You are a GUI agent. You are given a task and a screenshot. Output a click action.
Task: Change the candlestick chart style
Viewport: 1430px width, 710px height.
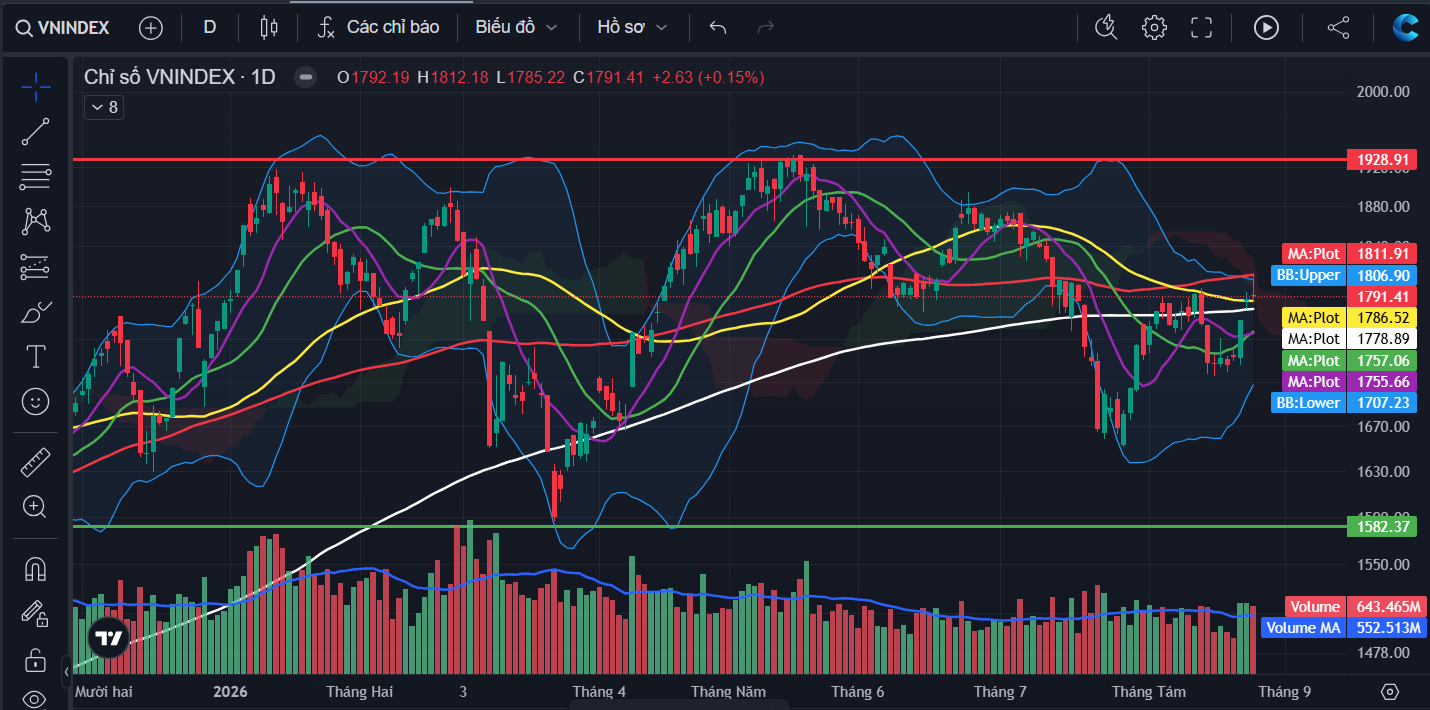[267, 27]
